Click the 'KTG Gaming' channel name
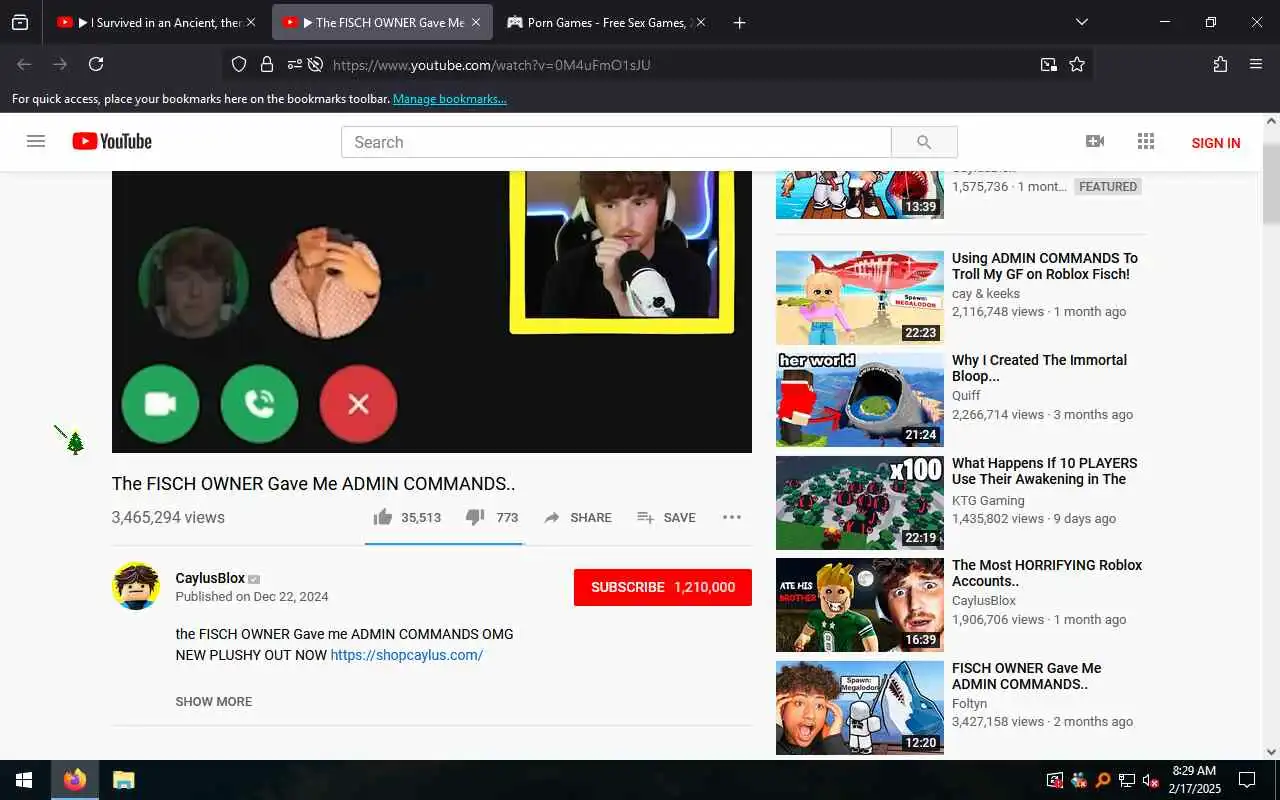 (x=988, y=500)
